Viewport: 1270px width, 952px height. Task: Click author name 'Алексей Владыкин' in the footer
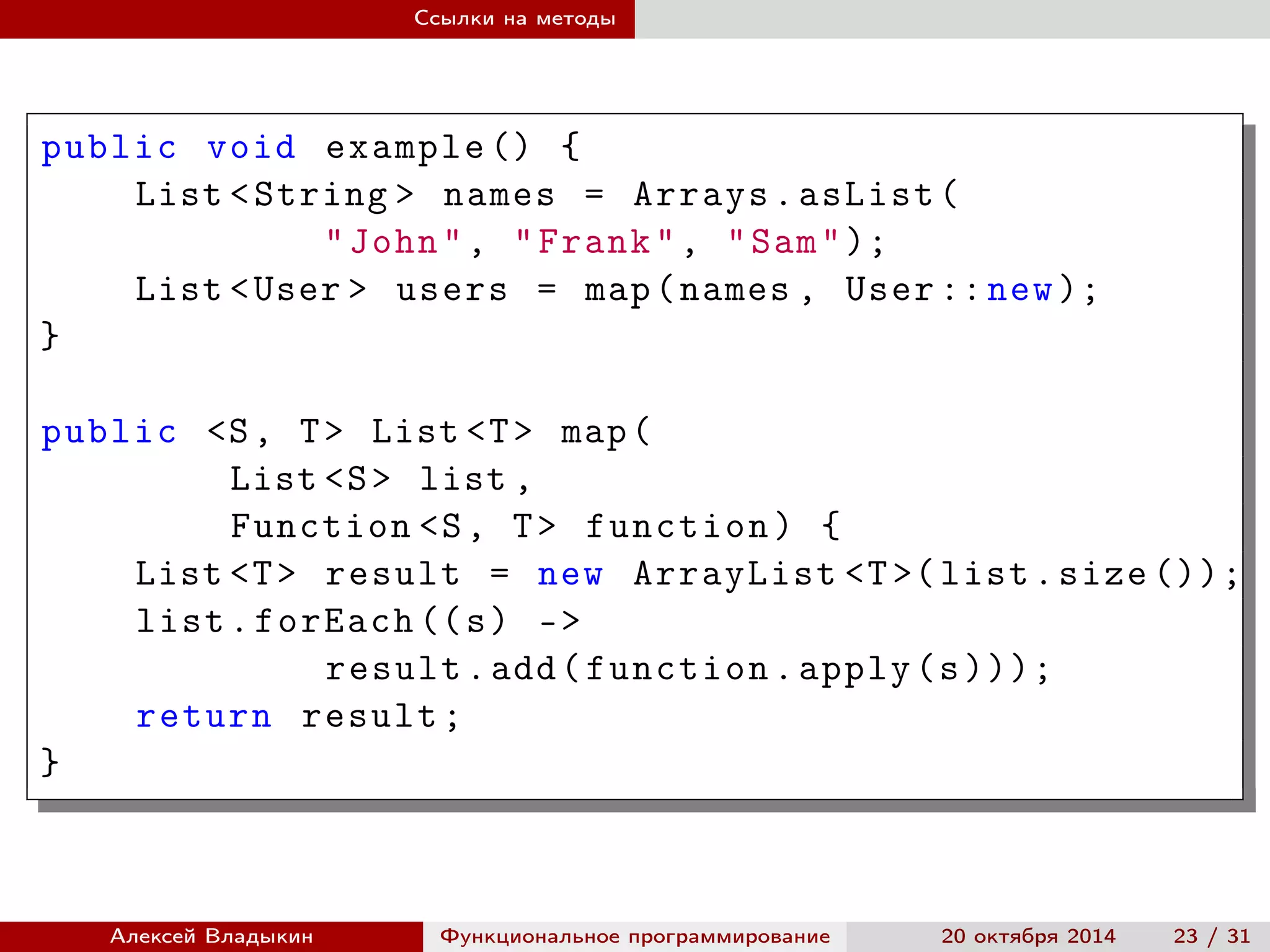point(211,936)
